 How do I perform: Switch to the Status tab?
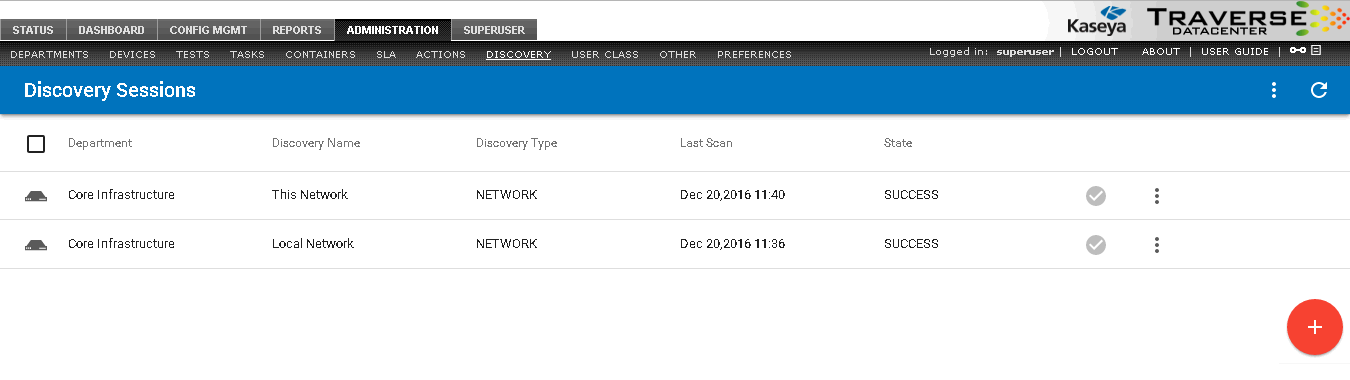click(33, 30)
